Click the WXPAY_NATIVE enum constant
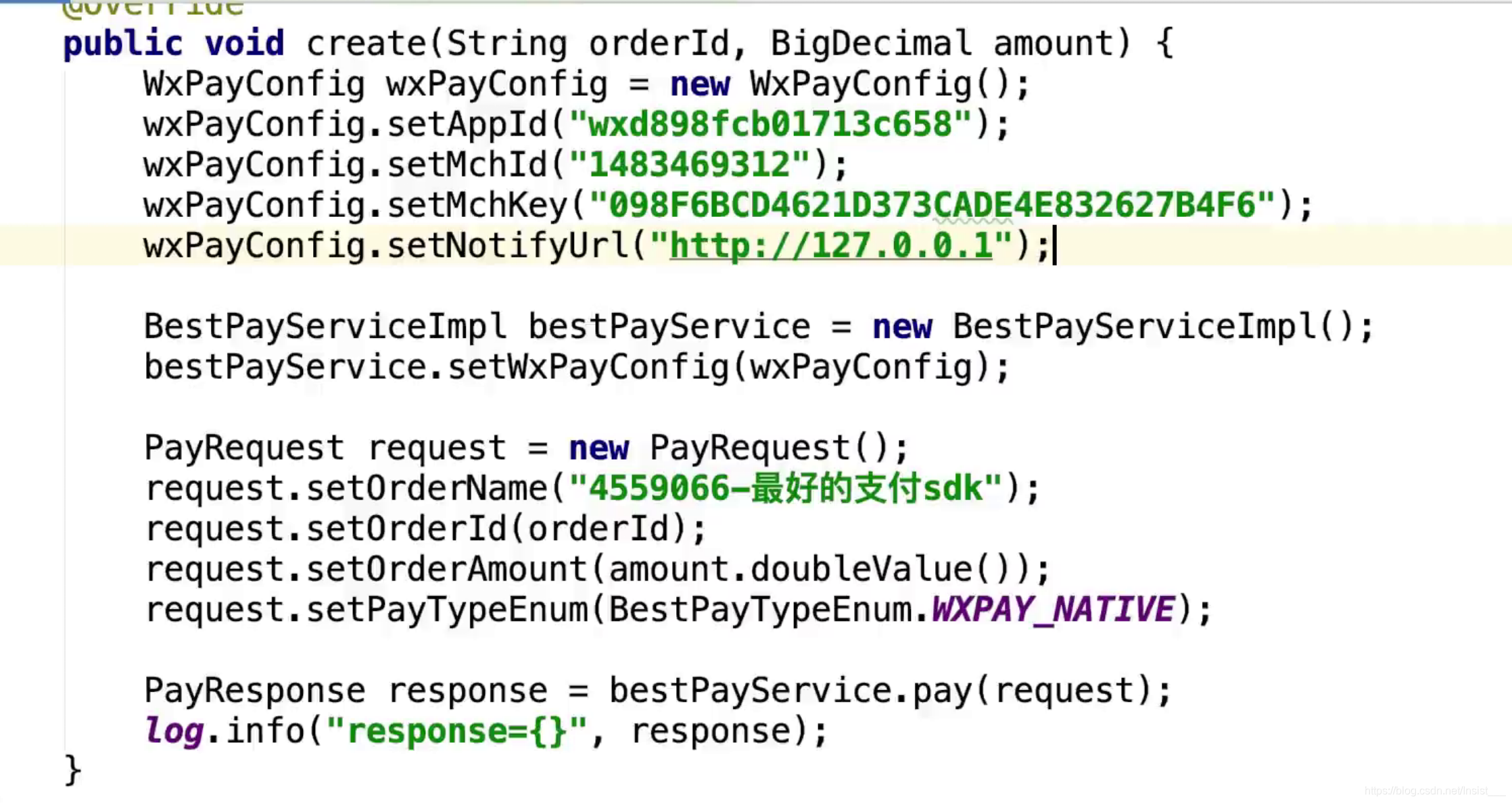Viewport: 1512px width, 803px height. (1054, 610)
